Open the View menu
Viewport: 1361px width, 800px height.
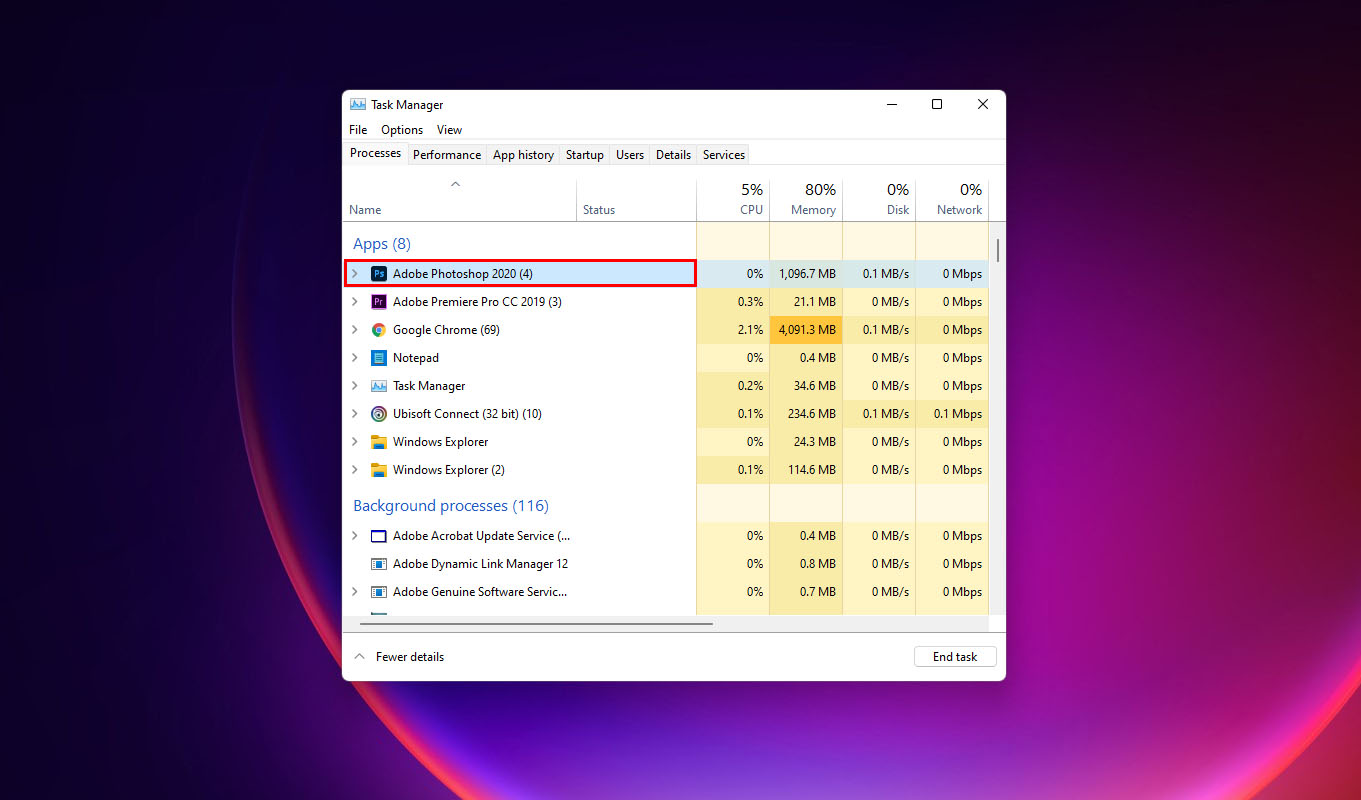pos(449,130)
